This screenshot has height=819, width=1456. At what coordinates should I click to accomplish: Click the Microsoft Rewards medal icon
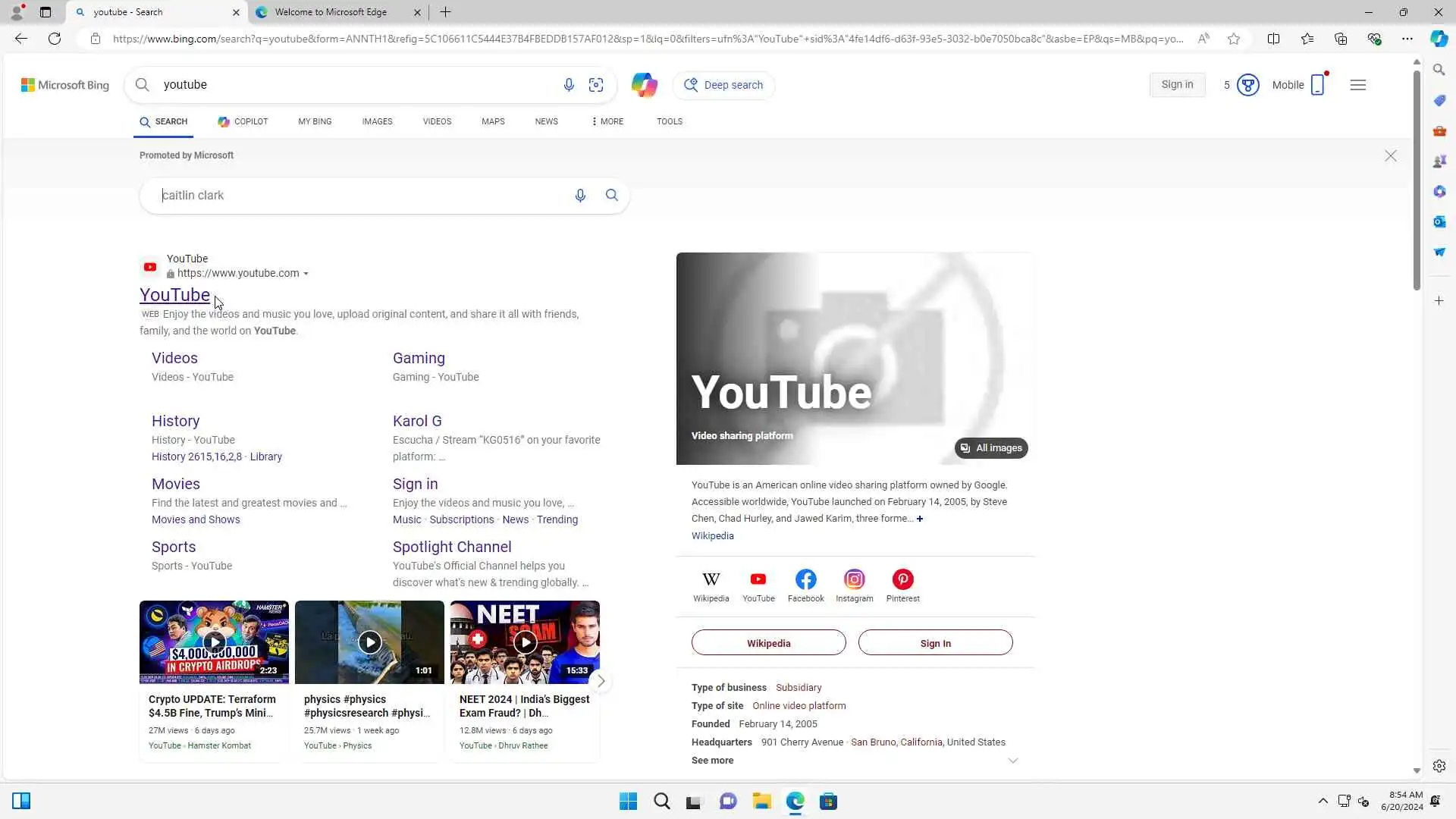[1247, 85]
